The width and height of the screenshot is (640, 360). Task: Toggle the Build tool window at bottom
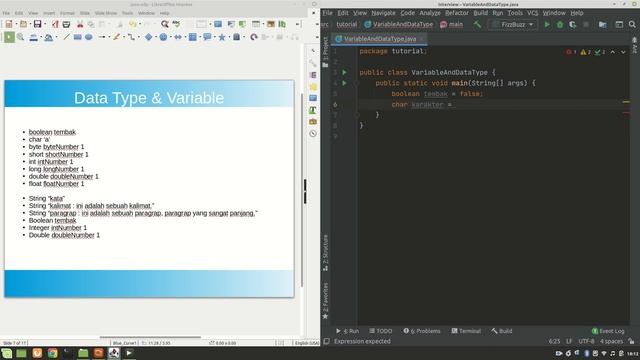pyautogui.click(x=502, y=331)
